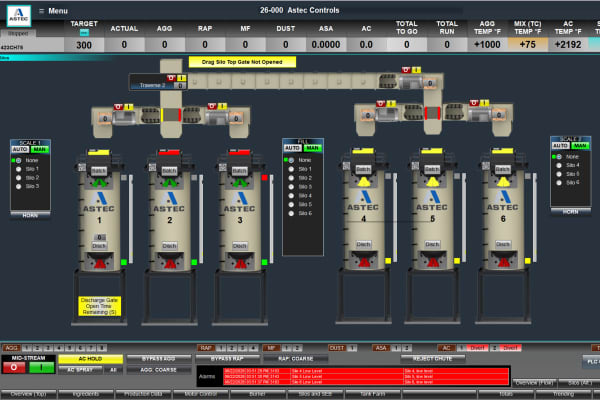Click Silo 4 yellow low-level indicator
Viewport: 600px width, 400px height.
[x=388, y=261]
